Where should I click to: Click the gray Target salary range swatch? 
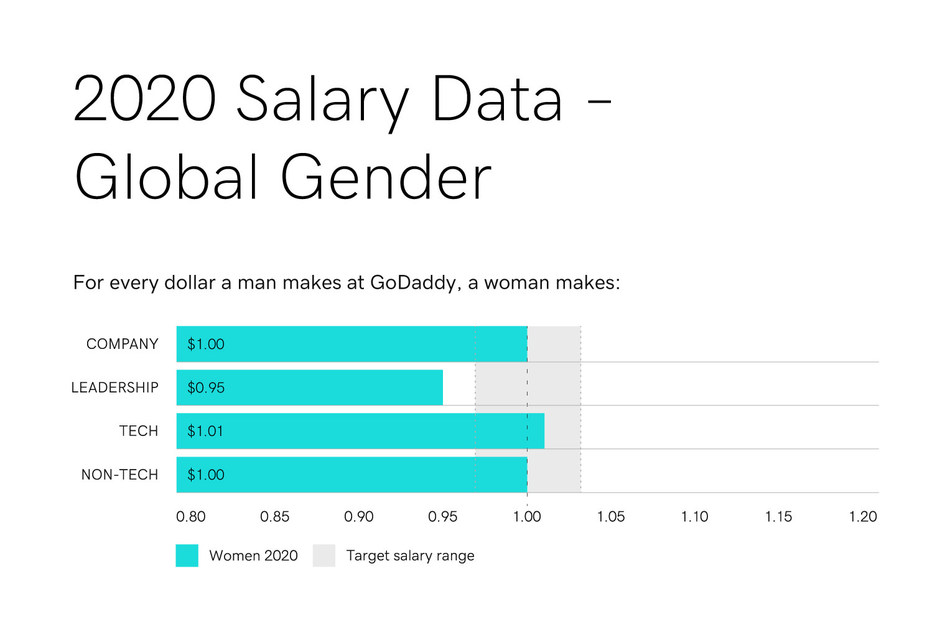324,556
